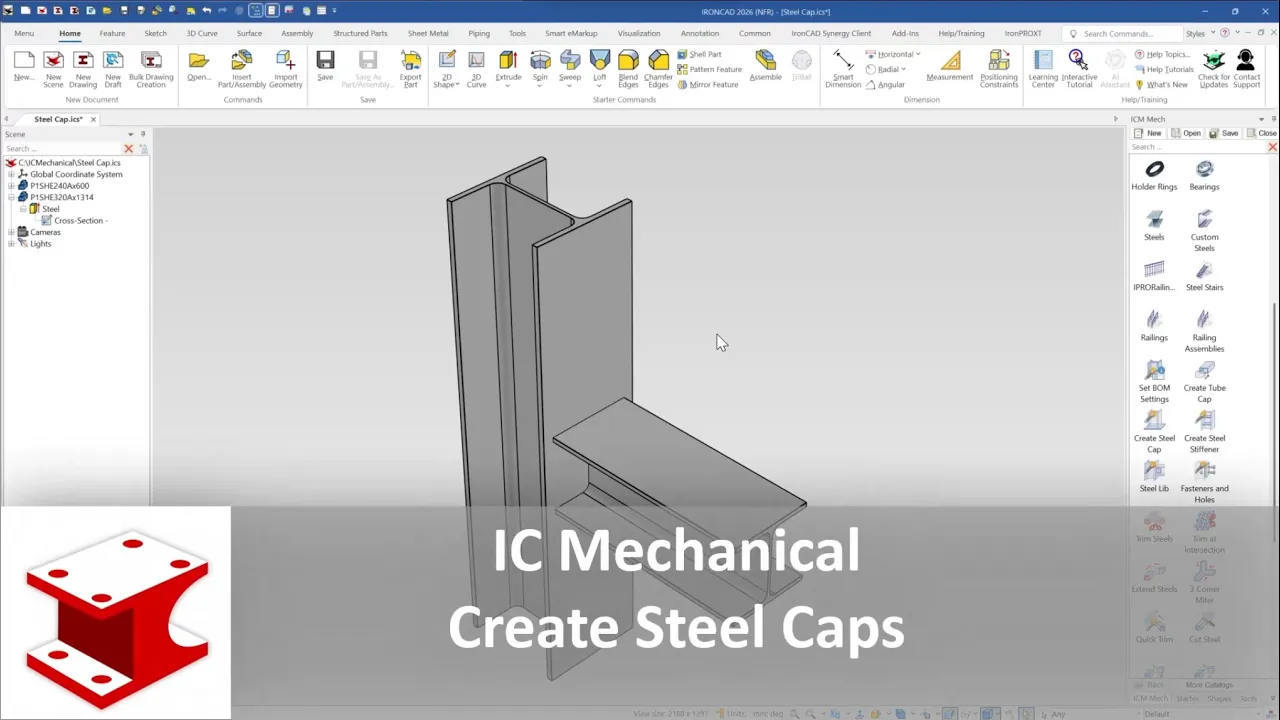Select the Sweep tool
The width and height of the screenshot is (1280, 720).
[570, 68]
